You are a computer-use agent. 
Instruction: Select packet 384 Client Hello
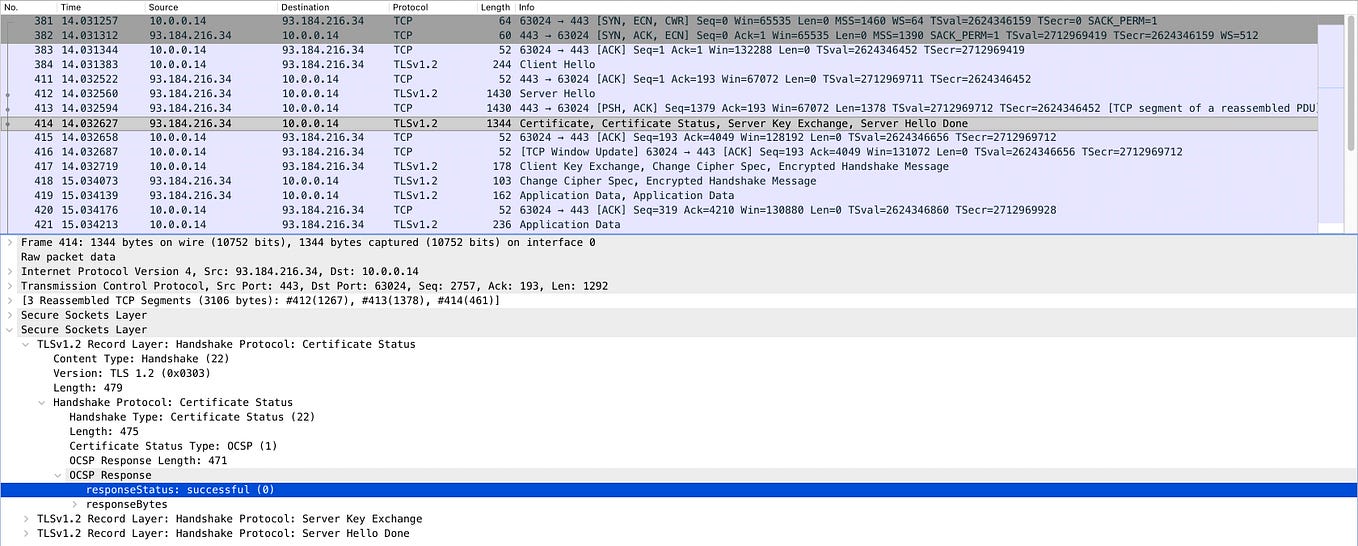point(660,64)
